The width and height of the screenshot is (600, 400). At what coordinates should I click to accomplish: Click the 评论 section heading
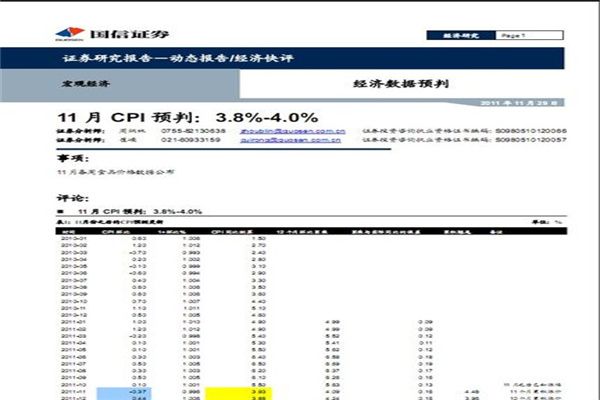coord(72,197)
